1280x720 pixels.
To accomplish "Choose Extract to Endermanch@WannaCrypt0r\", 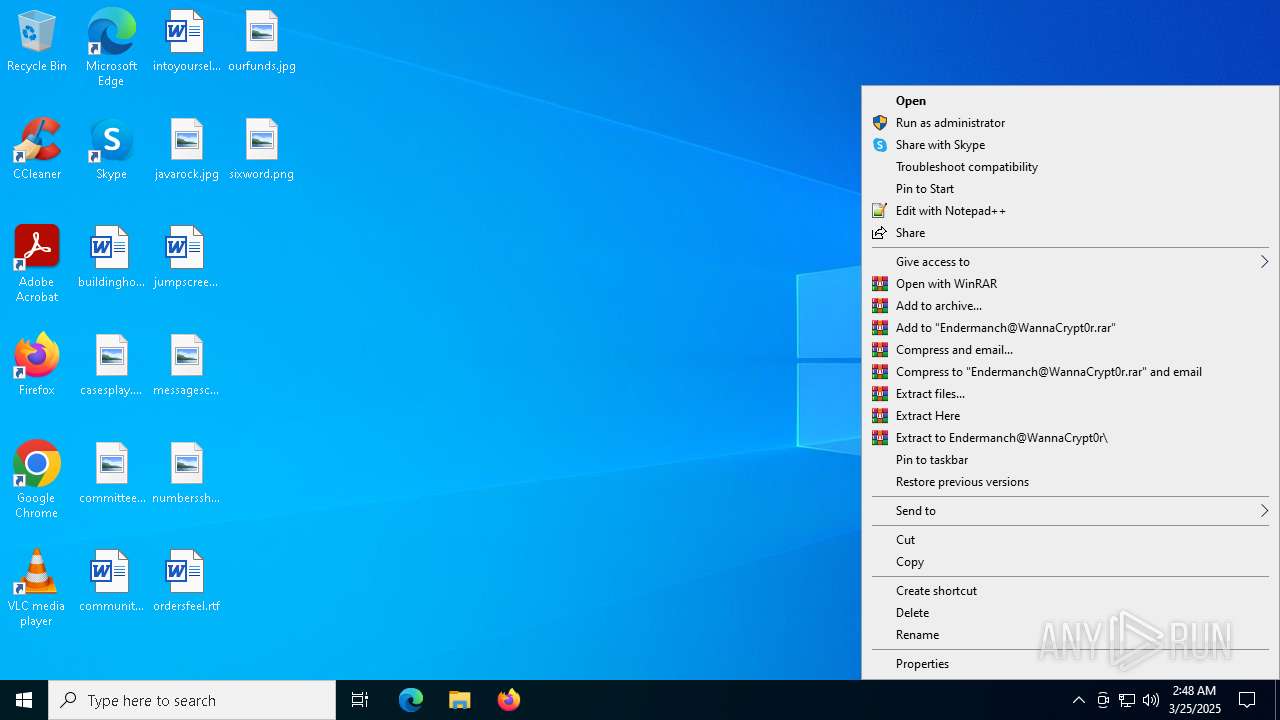I will (1070, 438).
